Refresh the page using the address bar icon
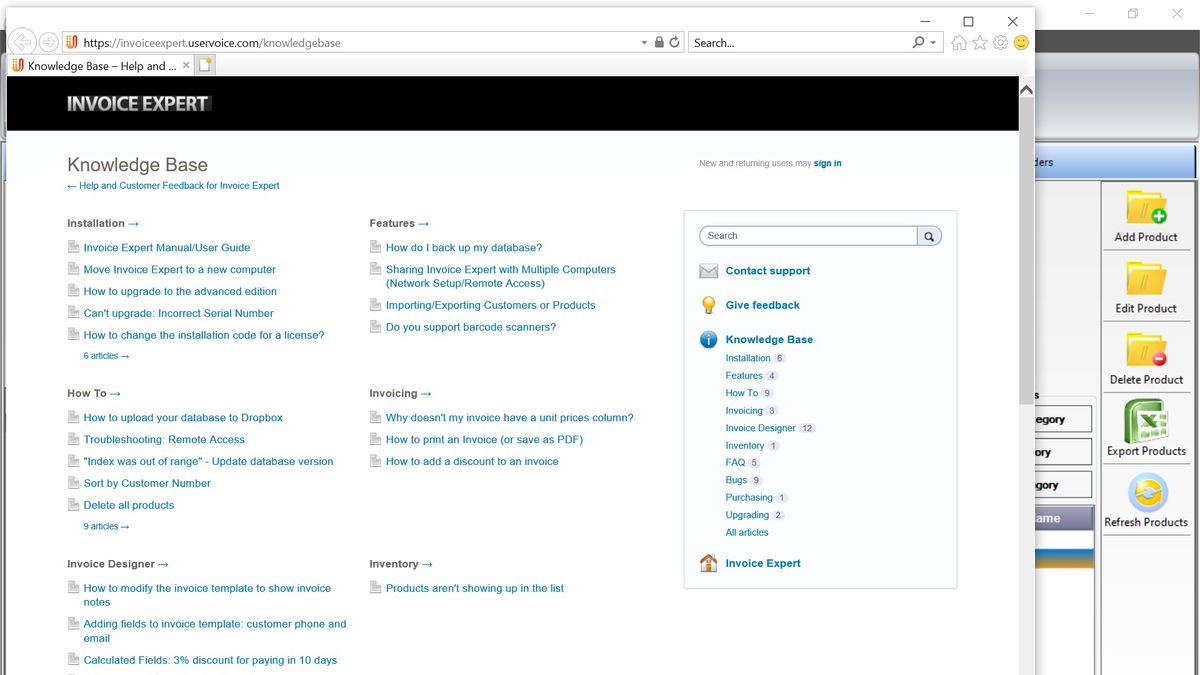This screenshot has height=675, width=1200. 673,42
